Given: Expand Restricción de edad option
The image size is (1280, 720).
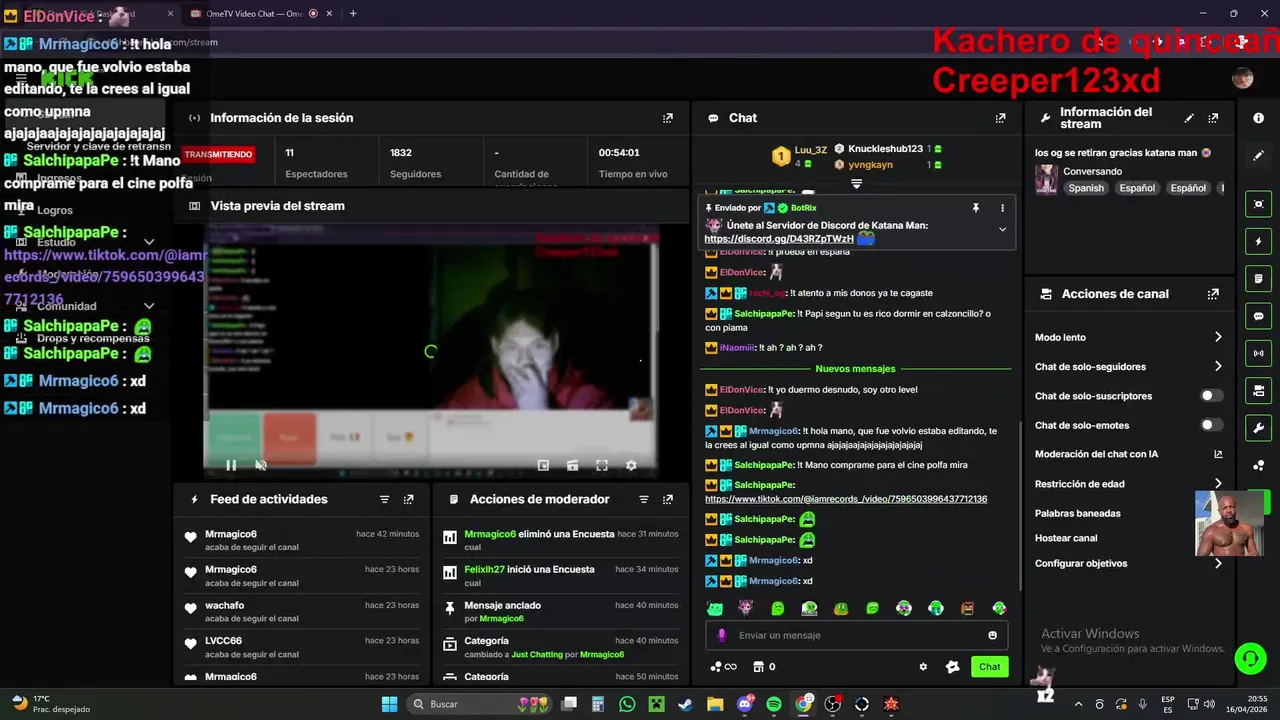Looking at the screenshot, I should (1218, 484).
